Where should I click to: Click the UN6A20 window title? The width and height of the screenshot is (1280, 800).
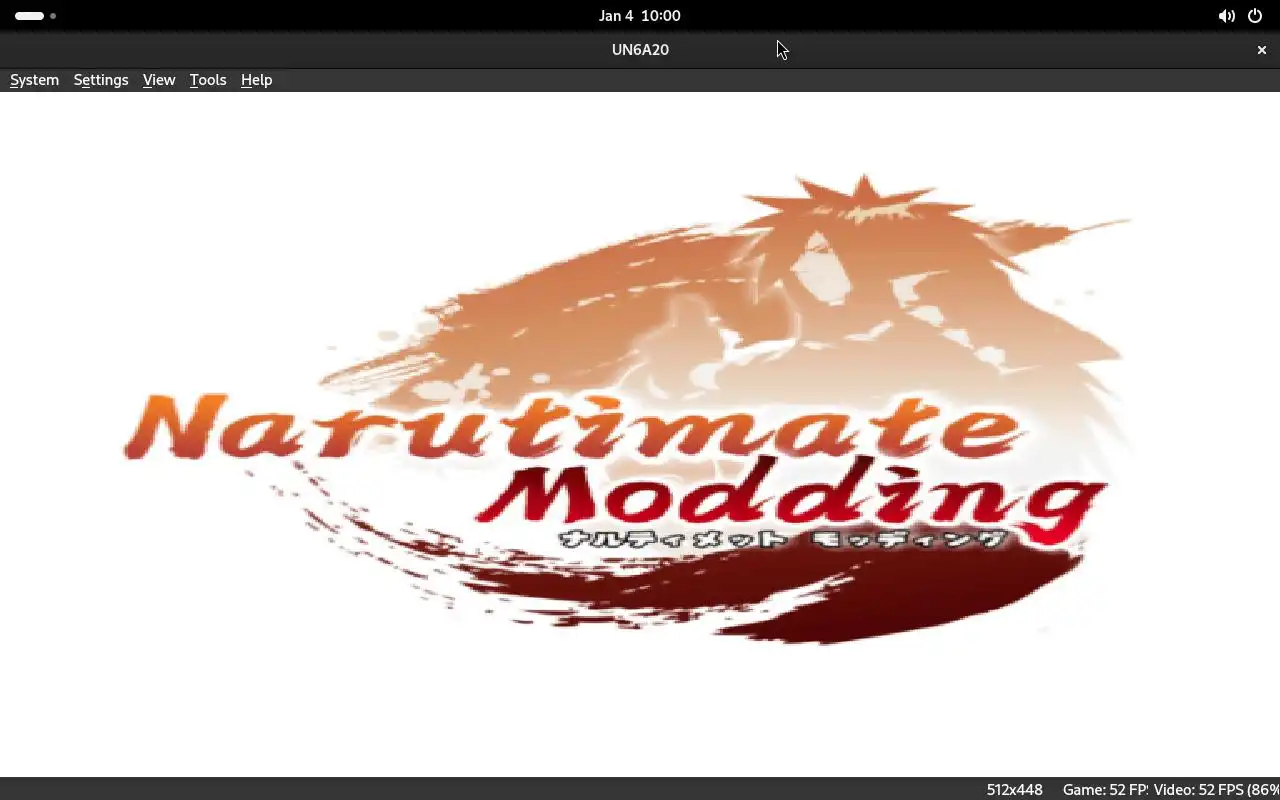[x=640, y=50]
